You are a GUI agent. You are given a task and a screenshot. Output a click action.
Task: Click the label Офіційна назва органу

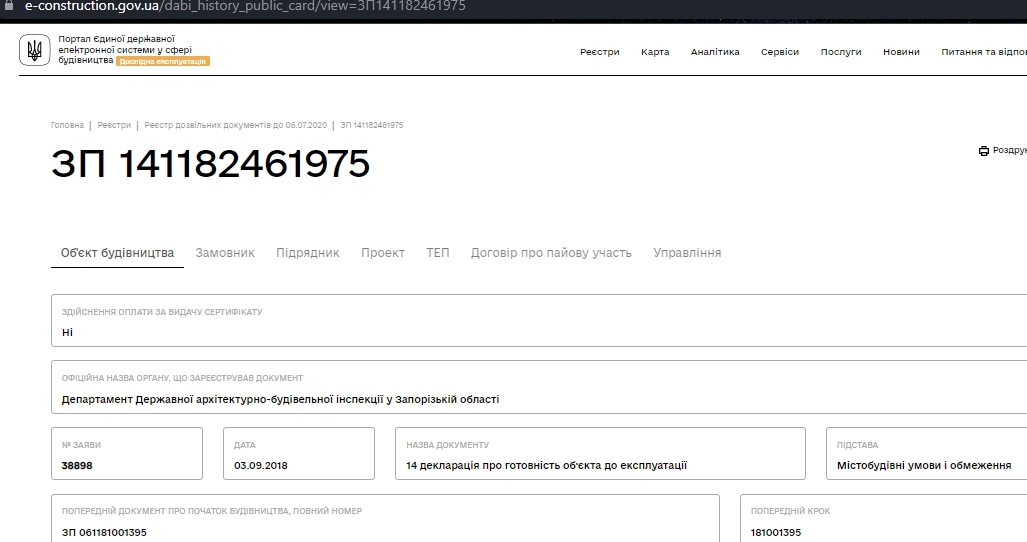[x=182, y=378]
